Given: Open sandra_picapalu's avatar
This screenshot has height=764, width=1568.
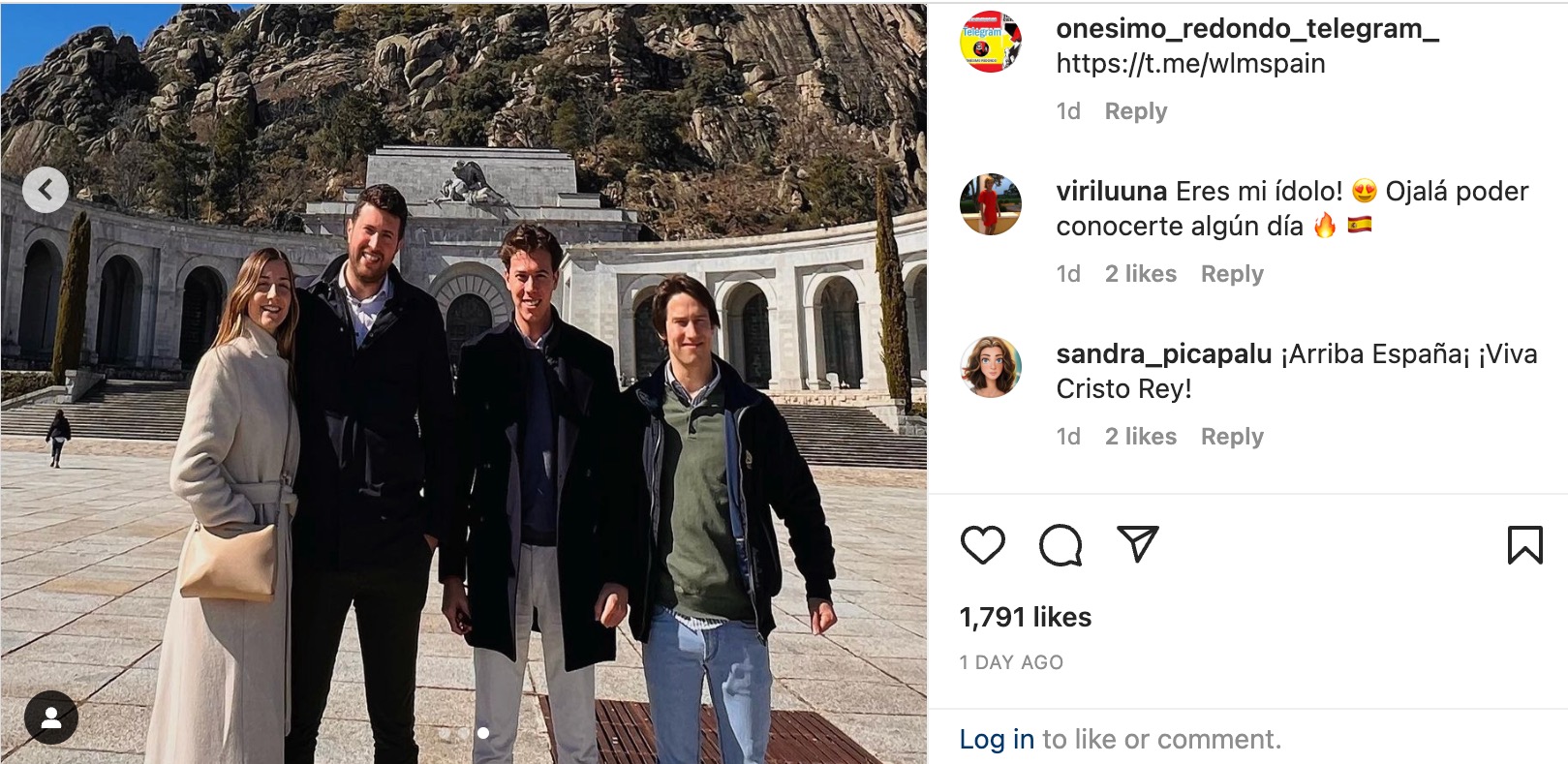Looking at the screenshot, I should pyautogui.click(x=990, y=367).
